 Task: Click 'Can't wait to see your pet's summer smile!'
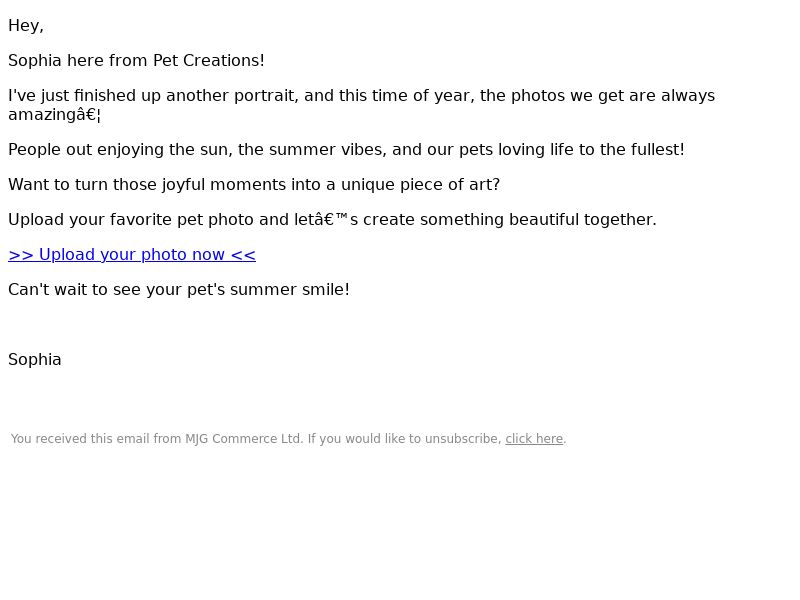tap(179, 290)
